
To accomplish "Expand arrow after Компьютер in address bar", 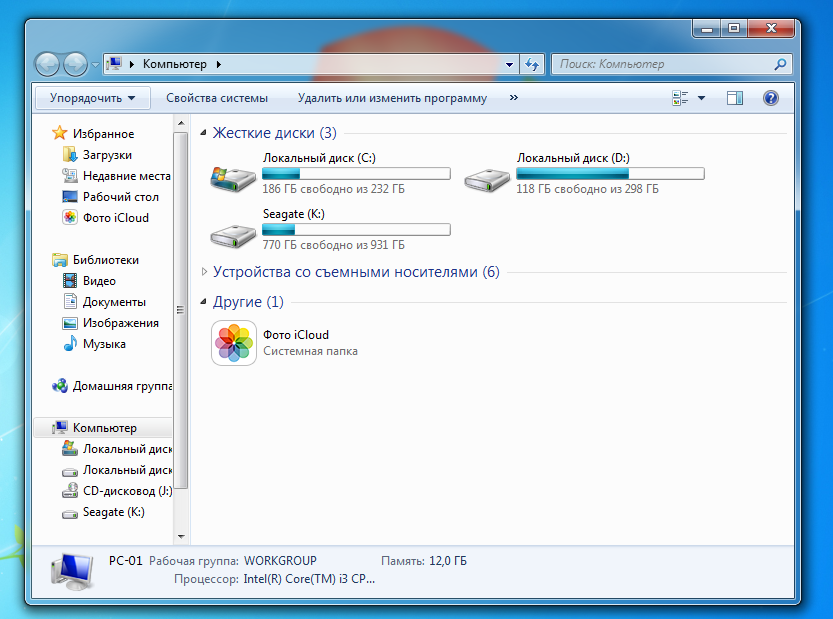I will tap(218, 64).
